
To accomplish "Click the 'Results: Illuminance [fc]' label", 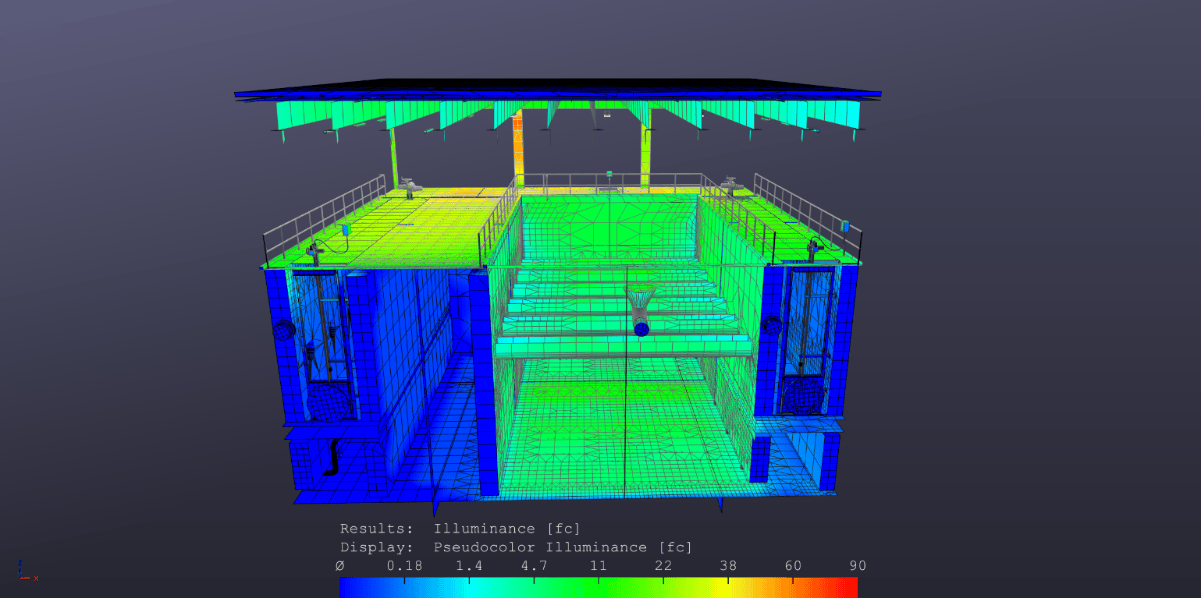I will pos(459,528).
